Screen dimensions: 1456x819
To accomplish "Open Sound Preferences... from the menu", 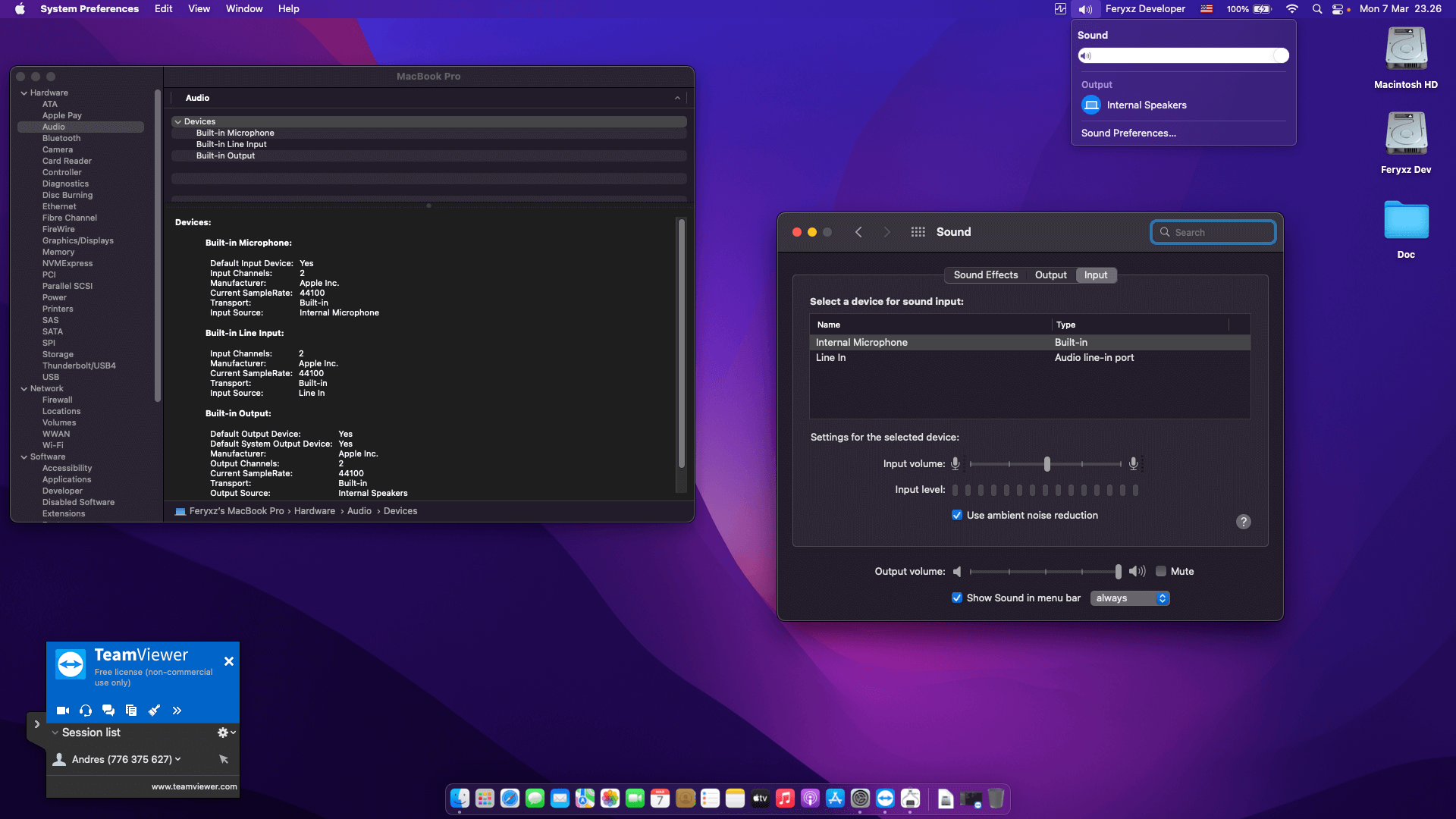I will pyautogui.click(x=1128, y=133).
